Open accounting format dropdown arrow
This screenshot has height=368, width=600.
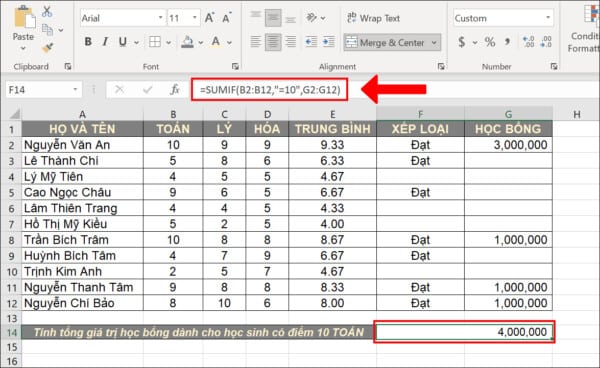pos(475,42)
